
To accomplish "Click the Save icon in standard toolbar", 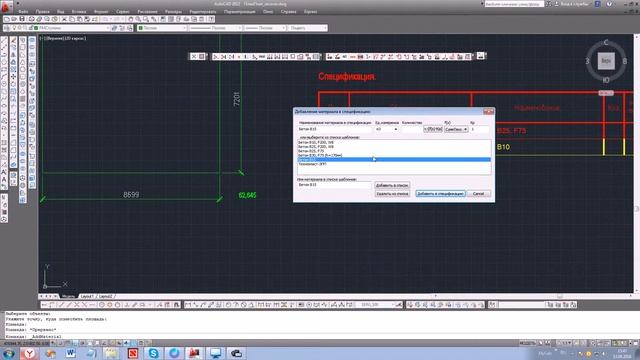I will click(22, 19).
